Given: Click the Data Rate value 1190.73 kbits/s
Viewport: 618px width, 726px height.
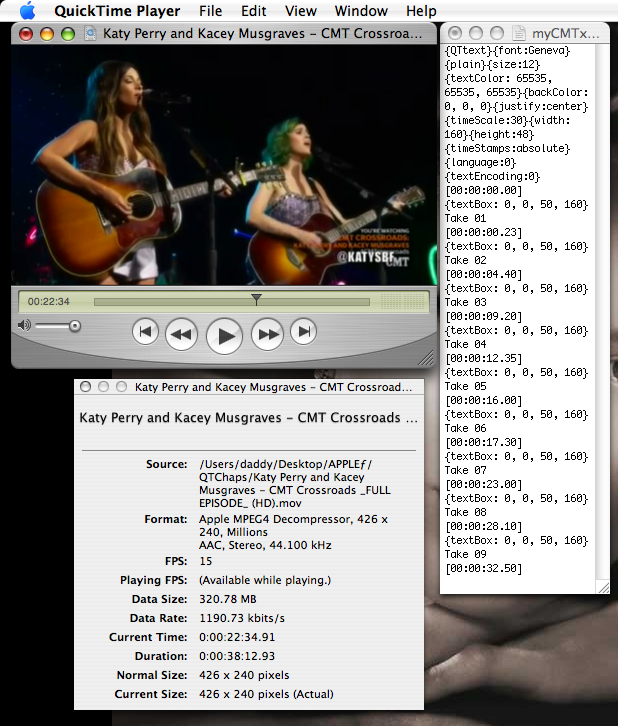Looking at the screenshot, I should coord(242,618).
